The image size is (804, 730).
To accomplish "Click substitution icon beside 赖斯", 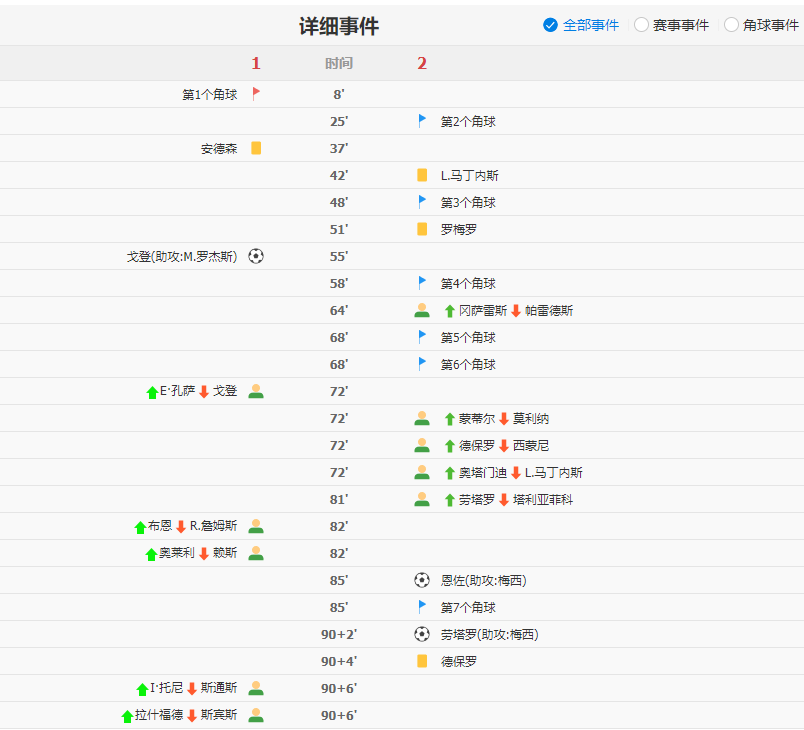I will (256, 553).
